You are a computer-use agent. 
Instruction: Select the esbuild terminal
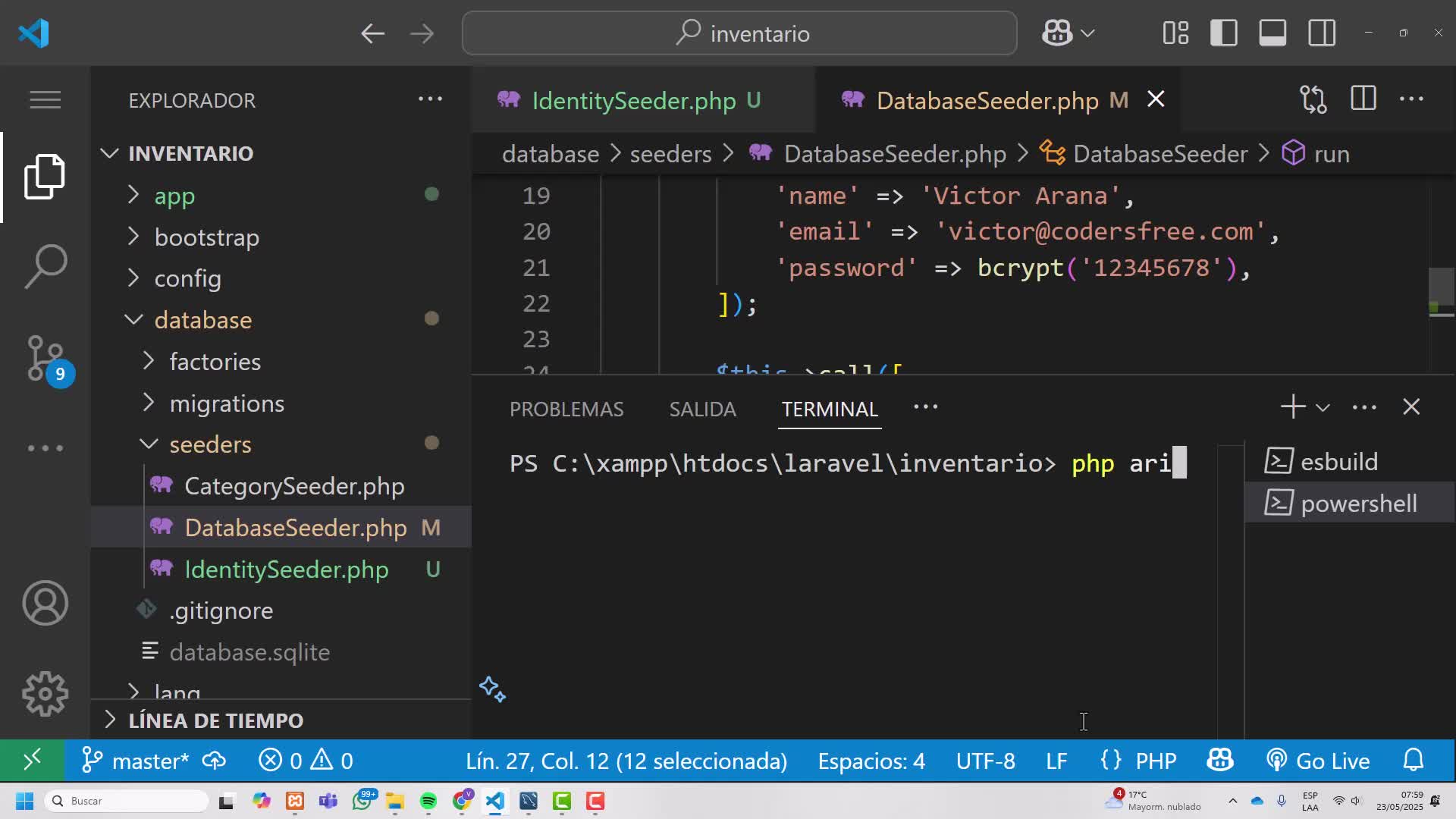(x=1350, y=462)
